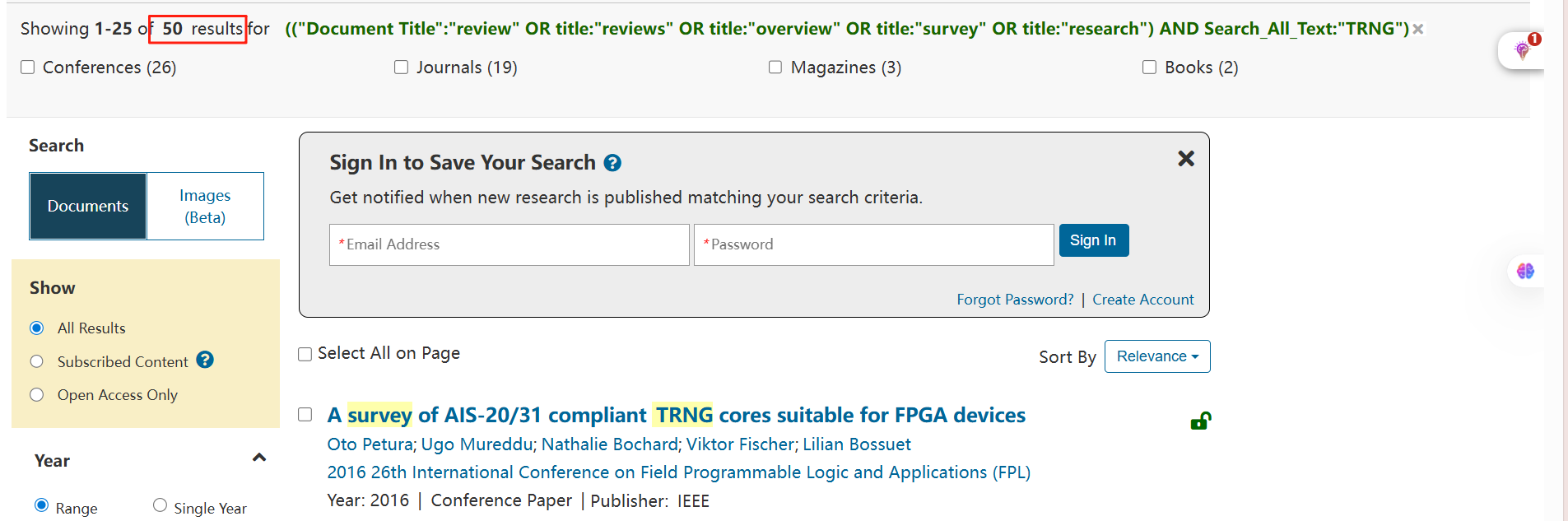This screenshot has width=1568, height=521.
Task: Open the ice cream extension notification icon
Action: [1522, 51]
